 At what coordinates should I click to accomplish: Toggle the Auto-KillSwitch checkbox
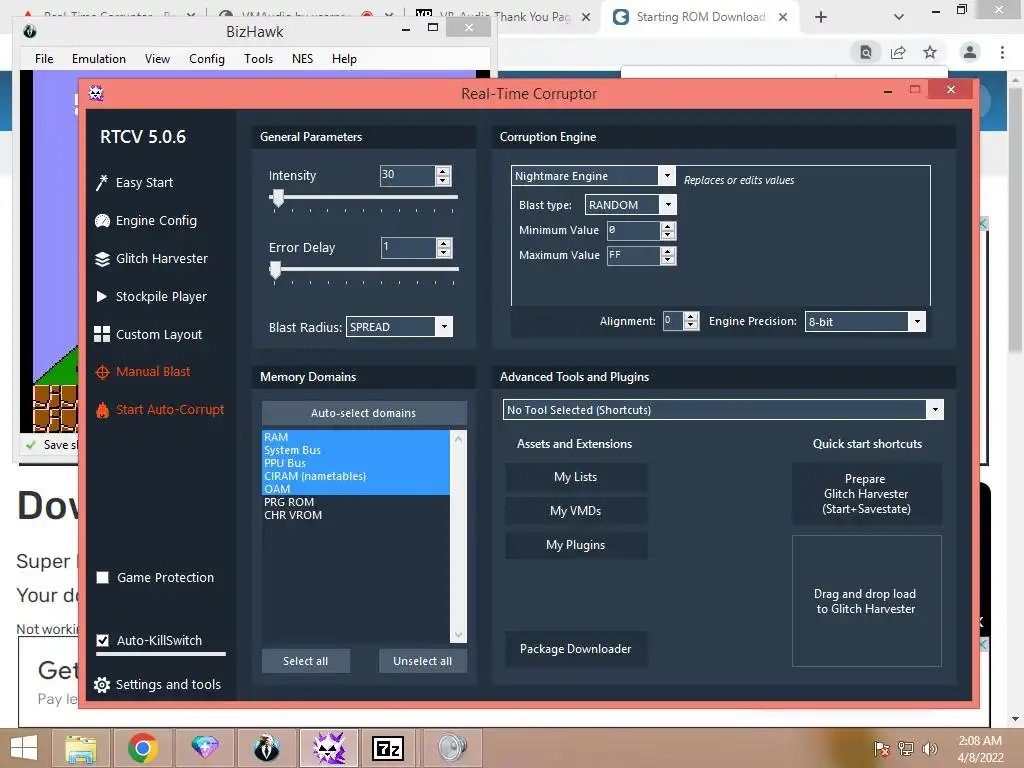103,640
